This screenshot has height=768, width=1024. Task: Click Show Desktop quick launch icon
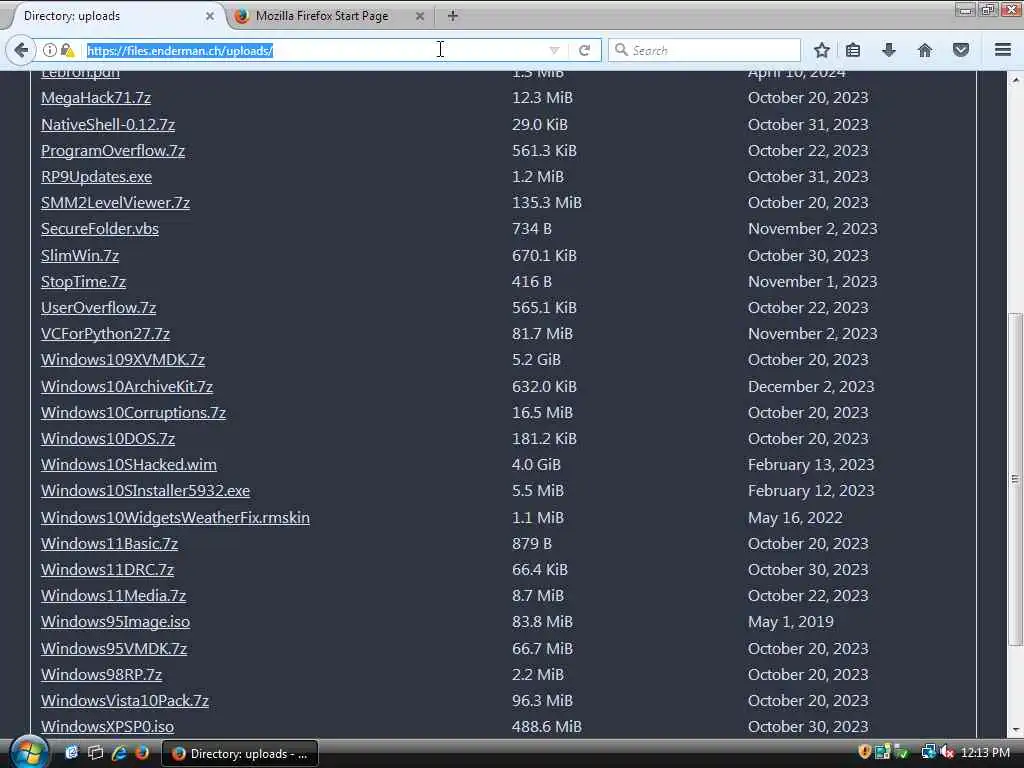[71, 753]
